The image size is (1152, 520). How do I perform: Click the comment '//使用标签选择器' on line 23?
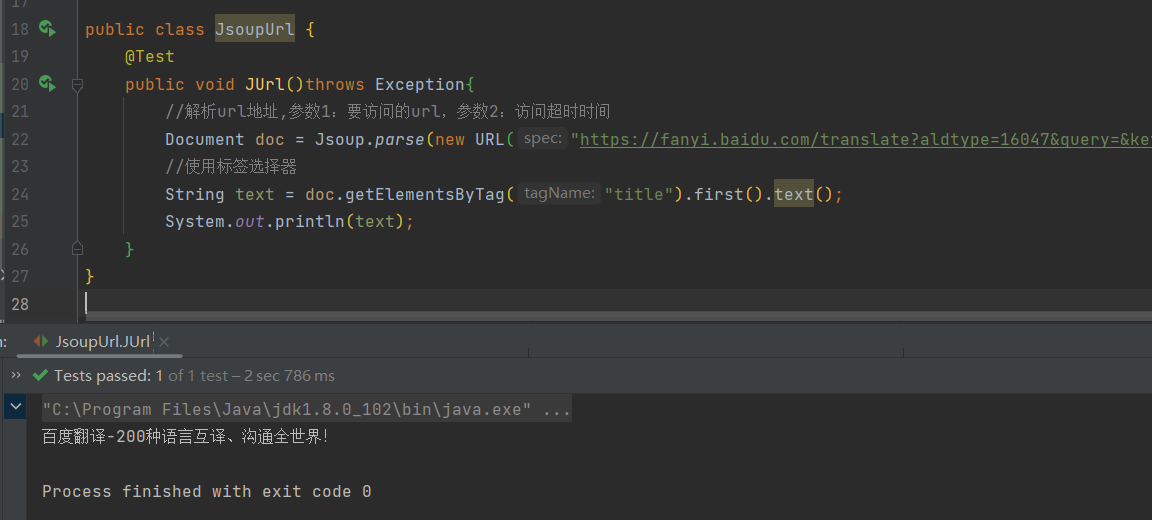coord(231,167)
